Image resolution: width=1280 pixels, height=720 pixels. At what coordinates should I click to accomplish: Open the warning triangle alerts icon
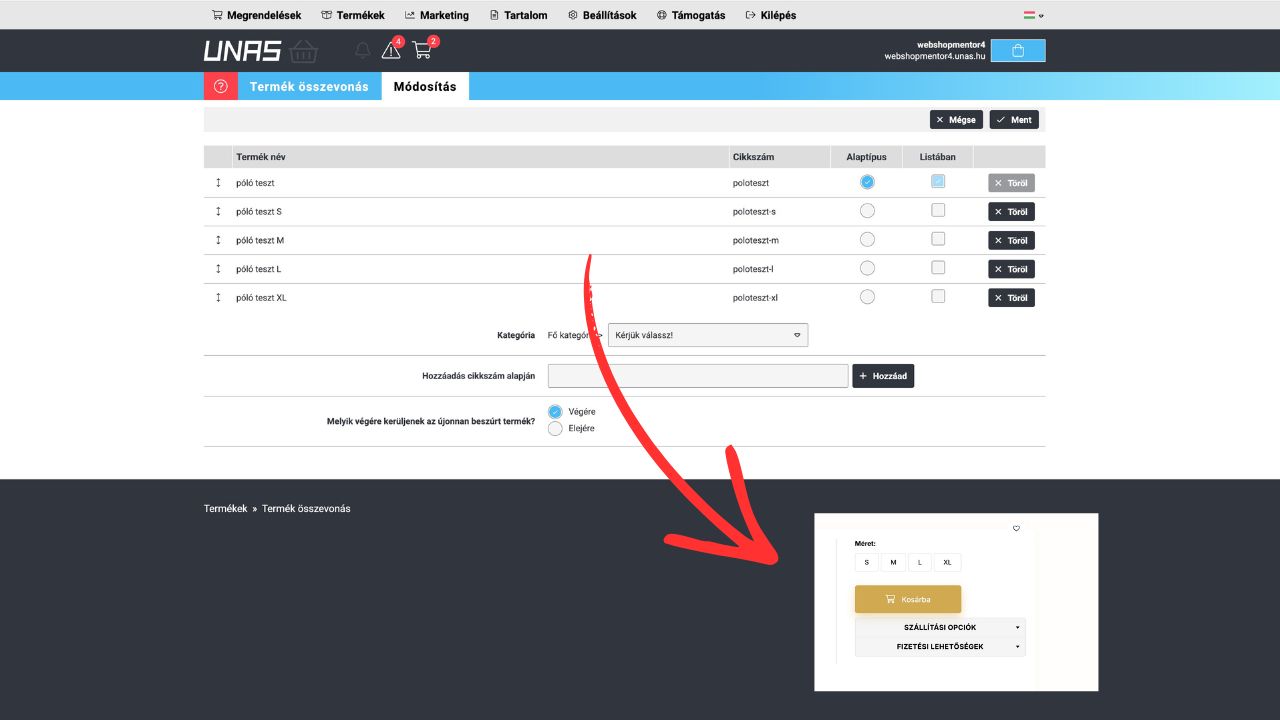tap(391, 50)
